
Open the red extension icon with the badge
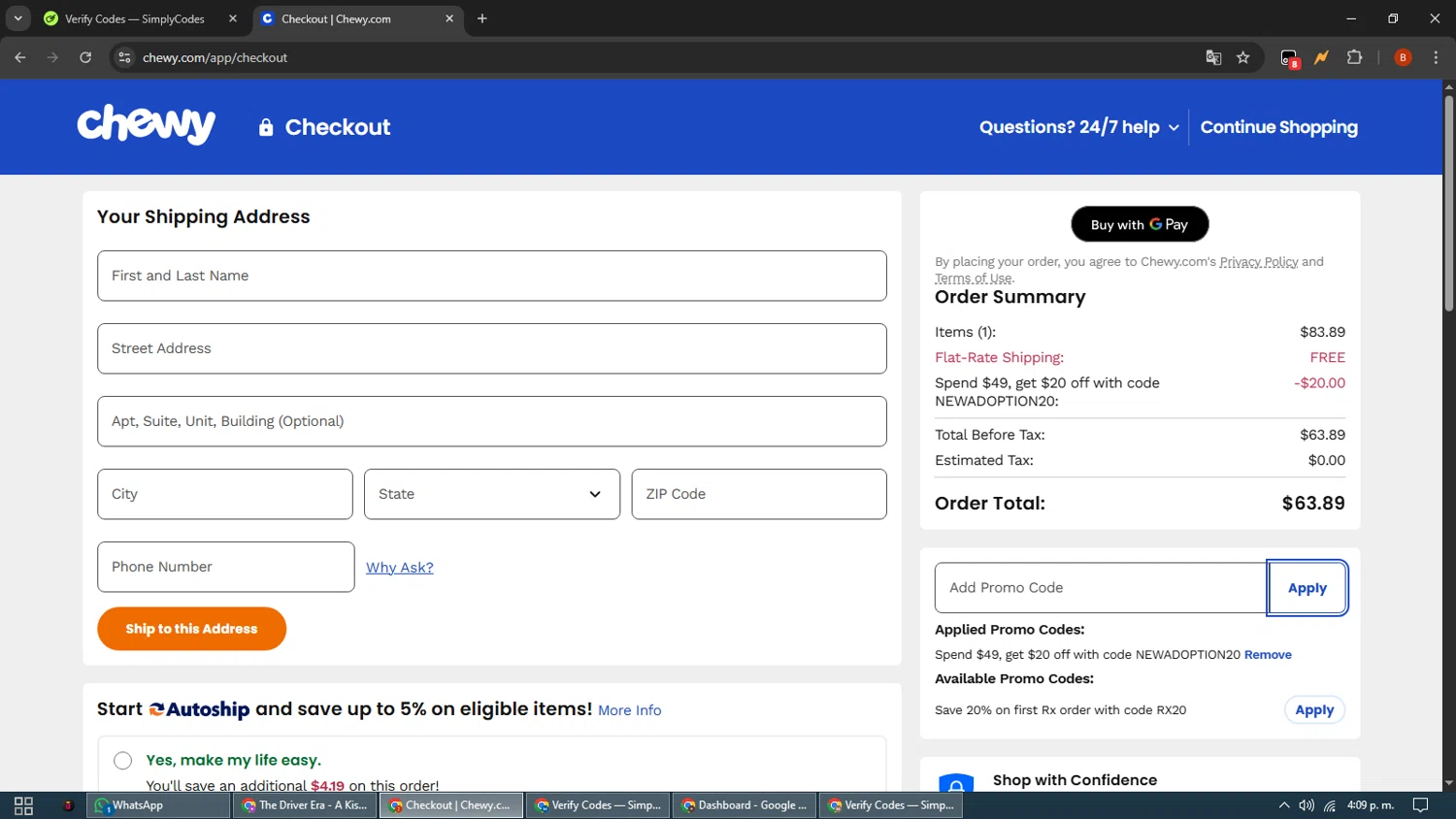point(1289,58)
